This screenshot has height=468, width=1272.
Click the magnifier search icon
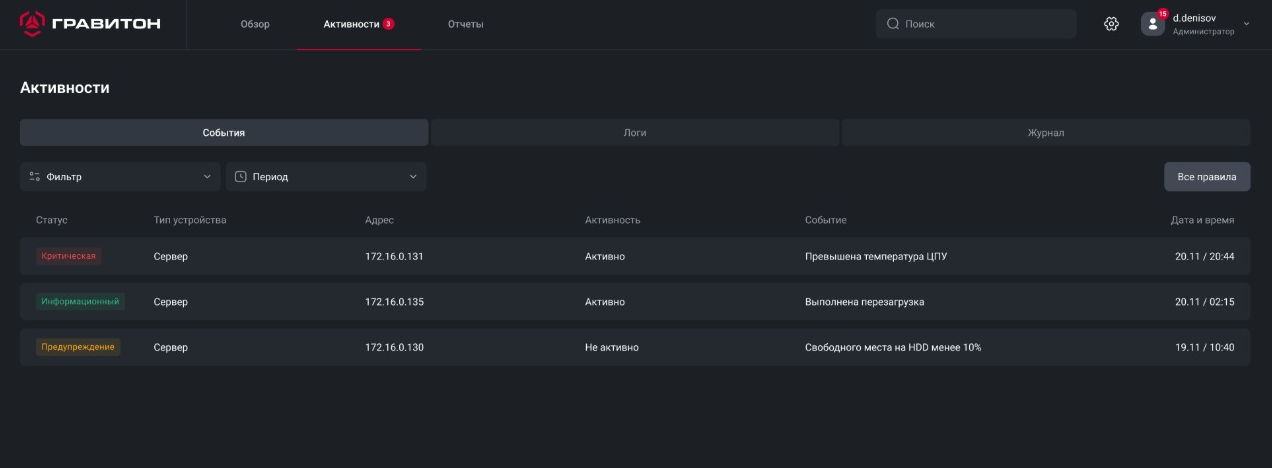893,24
